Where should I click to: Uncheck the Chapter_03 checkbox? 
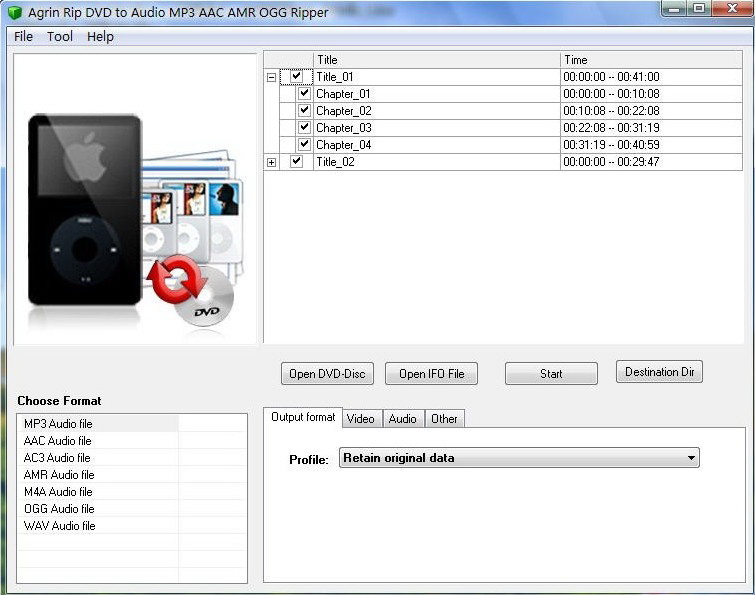point(304,128)
